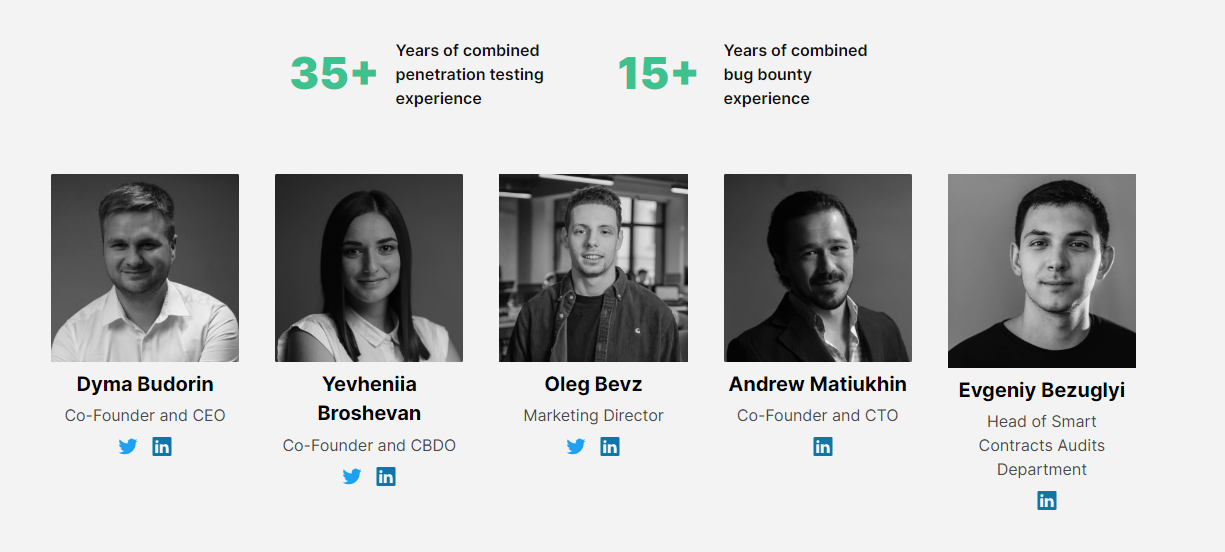Select Dyma Budorin's portrait photo
The height and width of the screenshot is (552, 1225).
point(145,268)
